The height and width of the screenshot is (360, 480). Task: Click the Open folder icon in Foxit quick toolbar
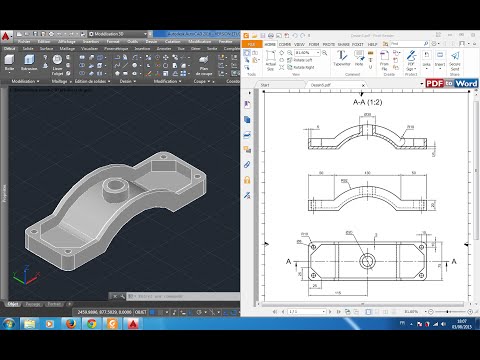coord(255,35)
